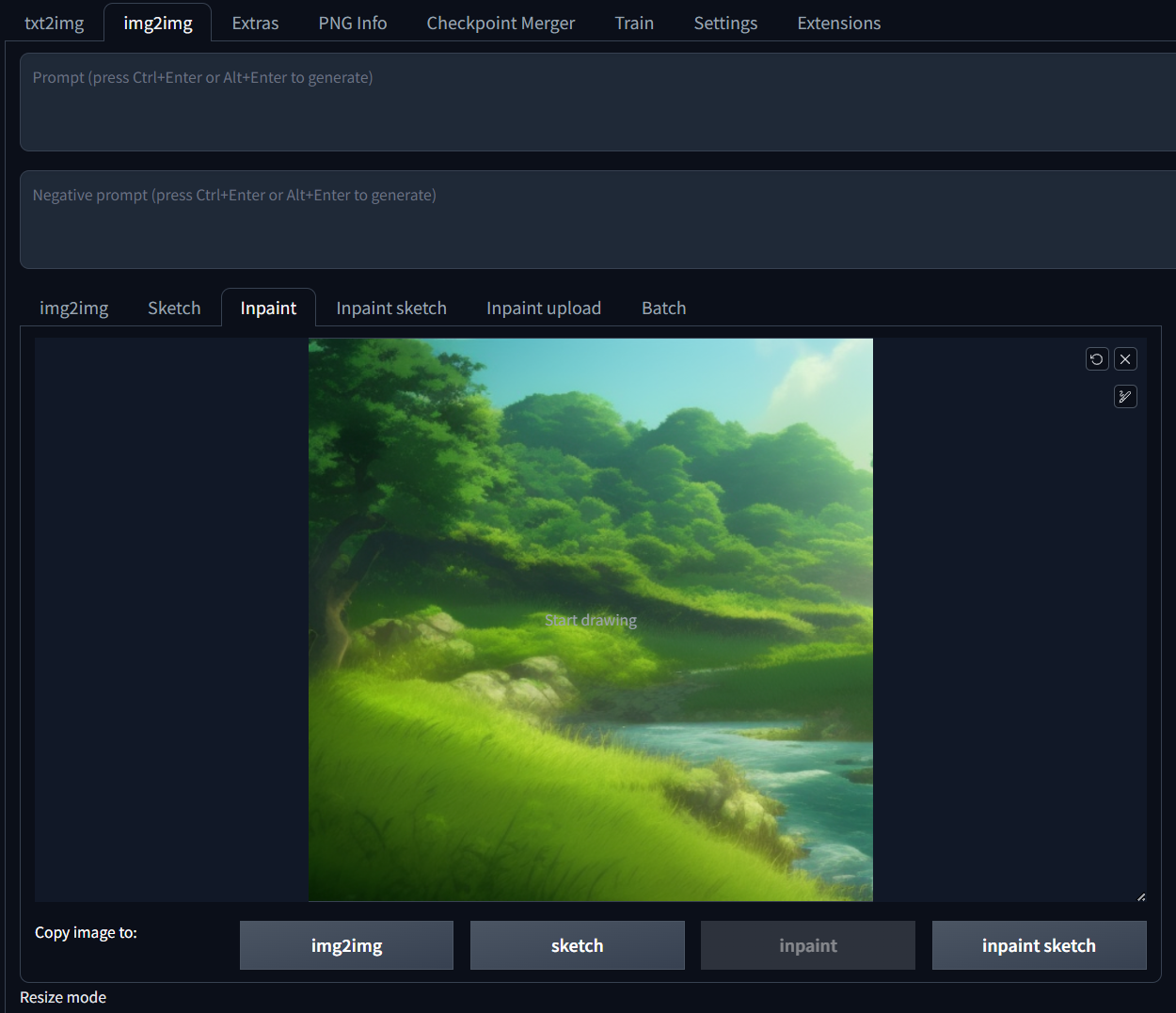Open the brush size tool icon

(1125, 397)
